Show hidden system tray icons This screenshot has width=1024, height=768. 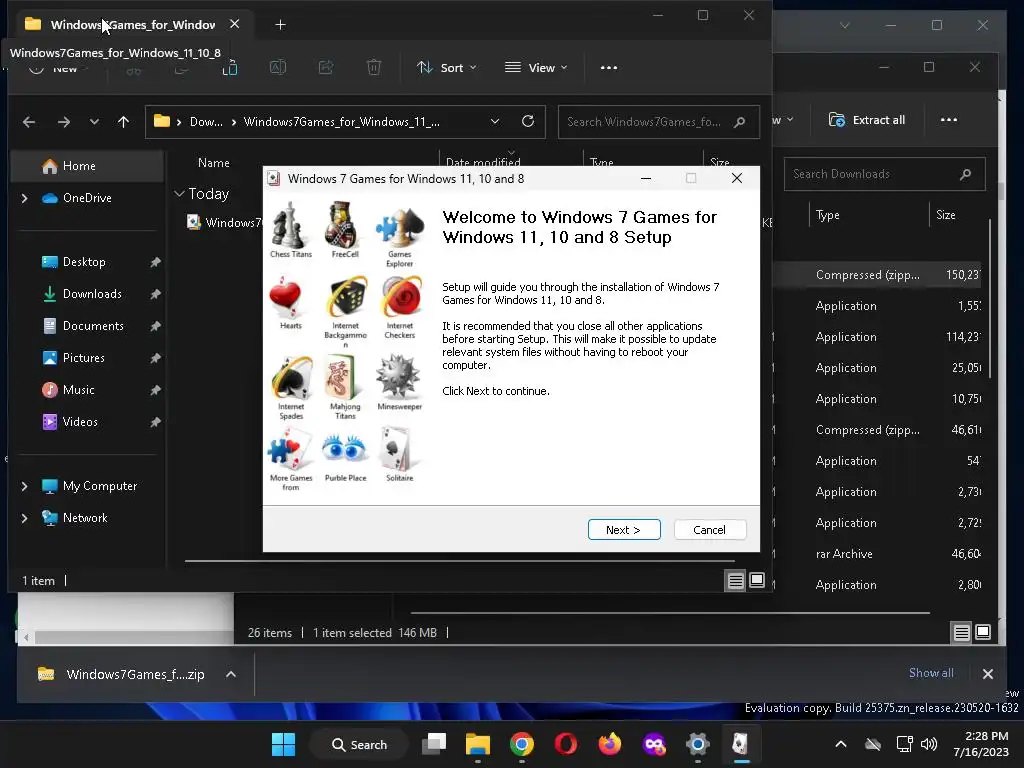coord(841,744)
